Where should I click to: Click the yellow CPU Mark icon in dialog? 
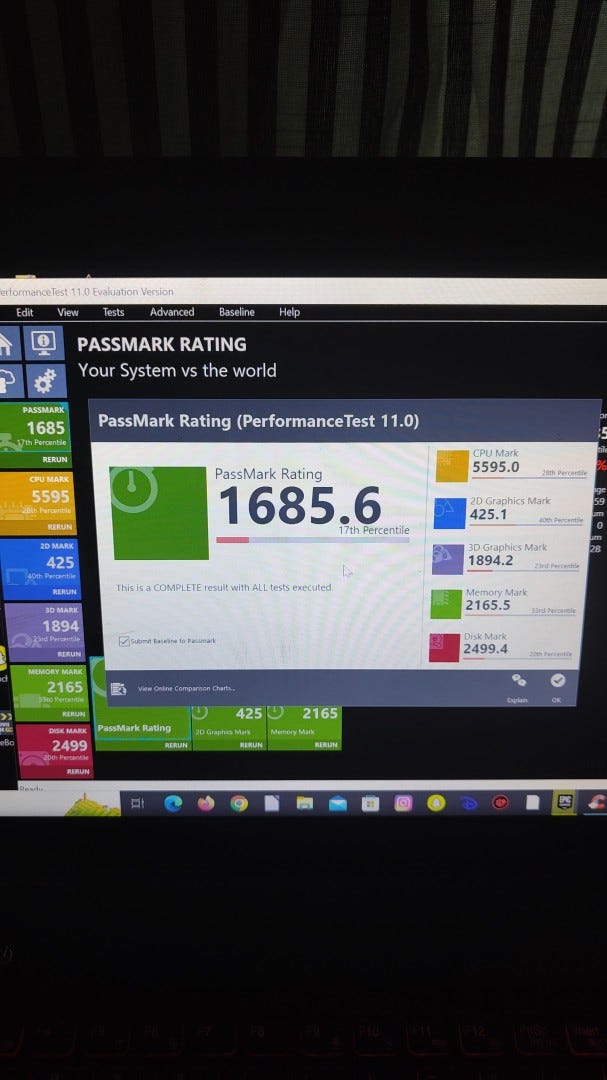452,466
